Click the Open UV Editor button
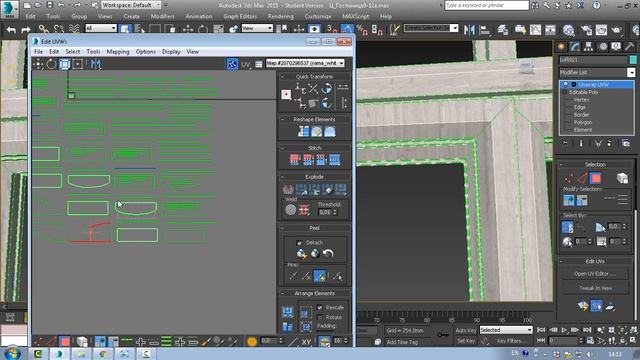This screenshot has width=640, height=360. coord(595,273)
